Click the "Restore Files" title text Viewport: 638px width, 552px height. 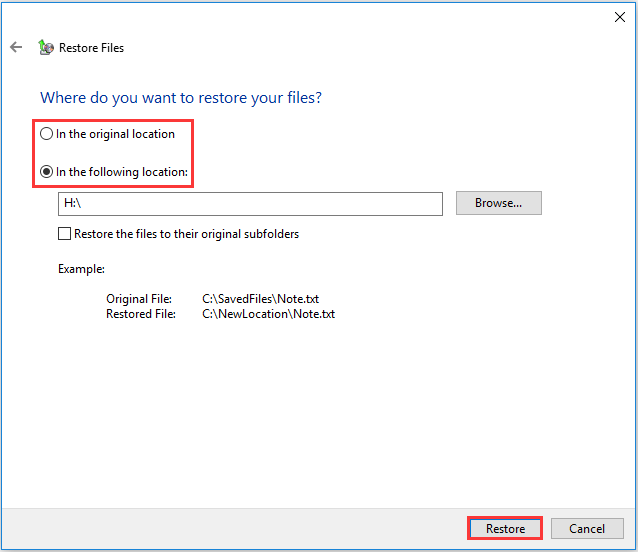[92, 48]
